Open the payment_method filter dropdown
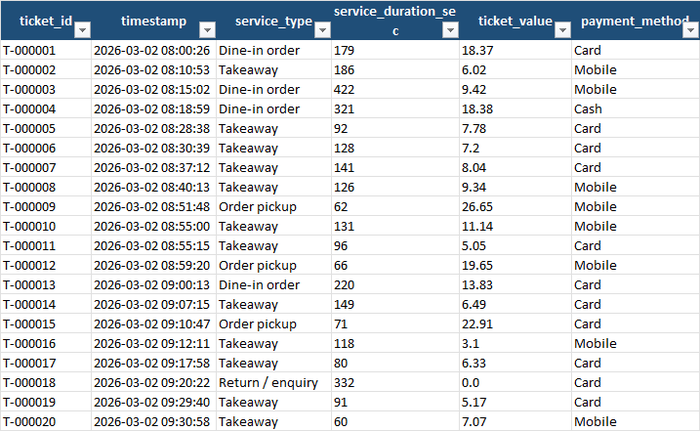 point(691,30)
